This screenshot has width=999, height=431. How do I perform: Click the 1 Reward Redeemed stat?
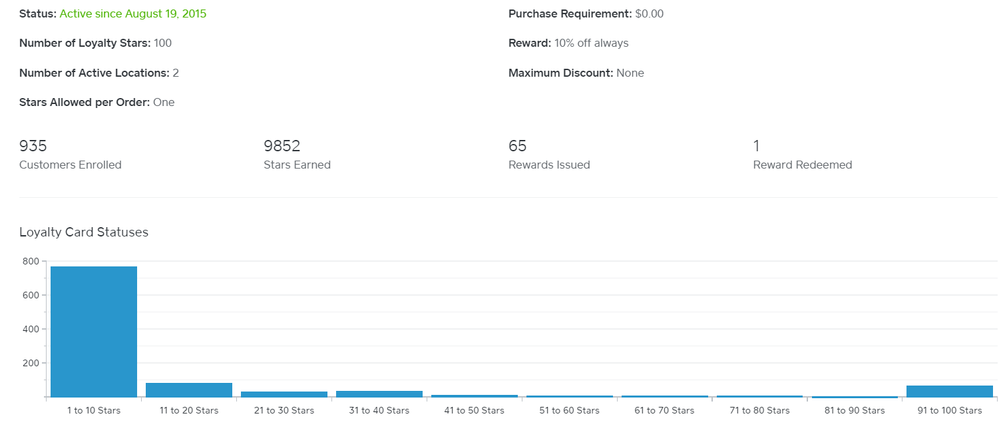(x=802, y=154)
